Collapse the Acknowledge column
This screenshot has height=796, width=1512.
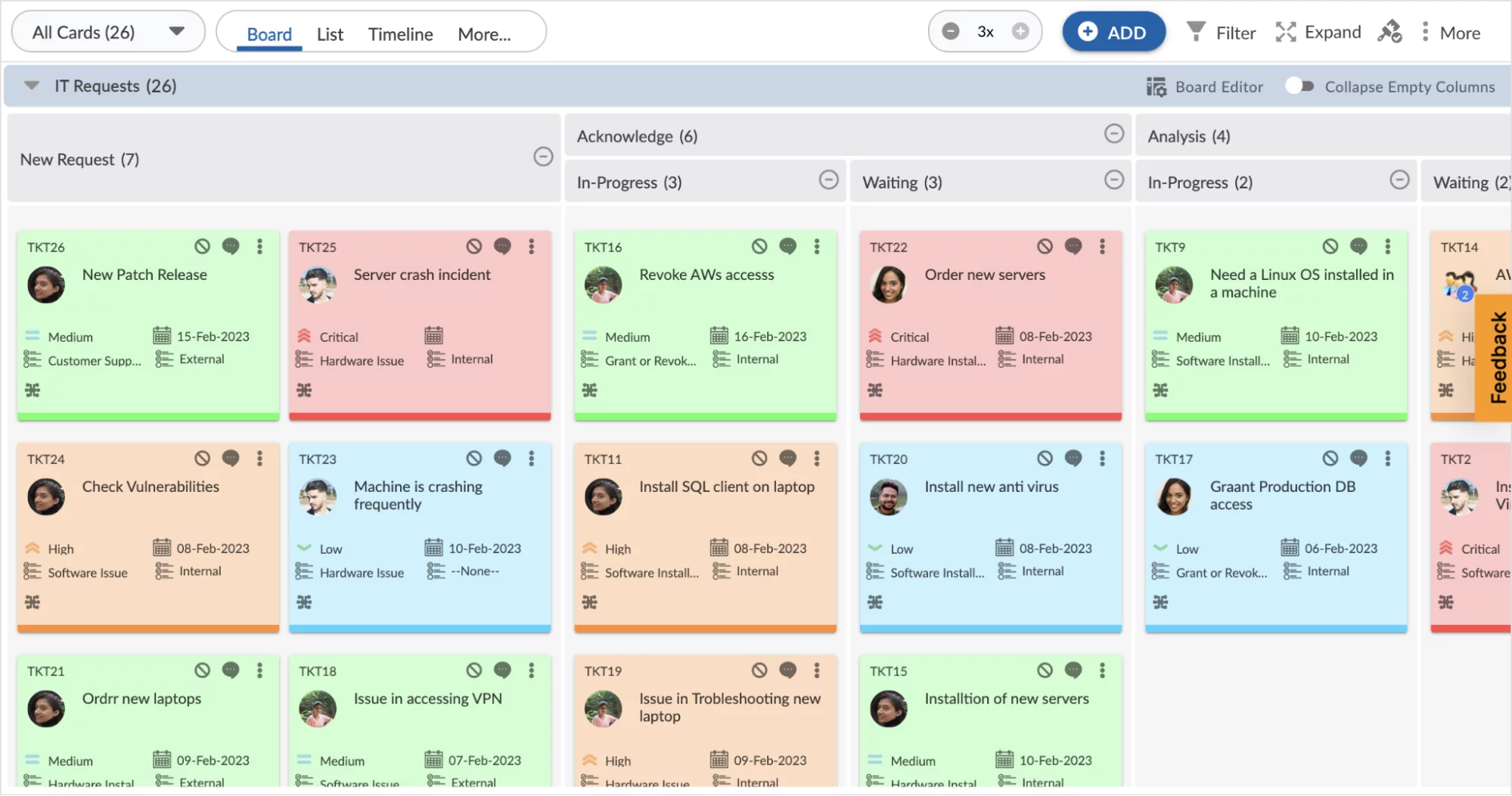pos(1113,134)
